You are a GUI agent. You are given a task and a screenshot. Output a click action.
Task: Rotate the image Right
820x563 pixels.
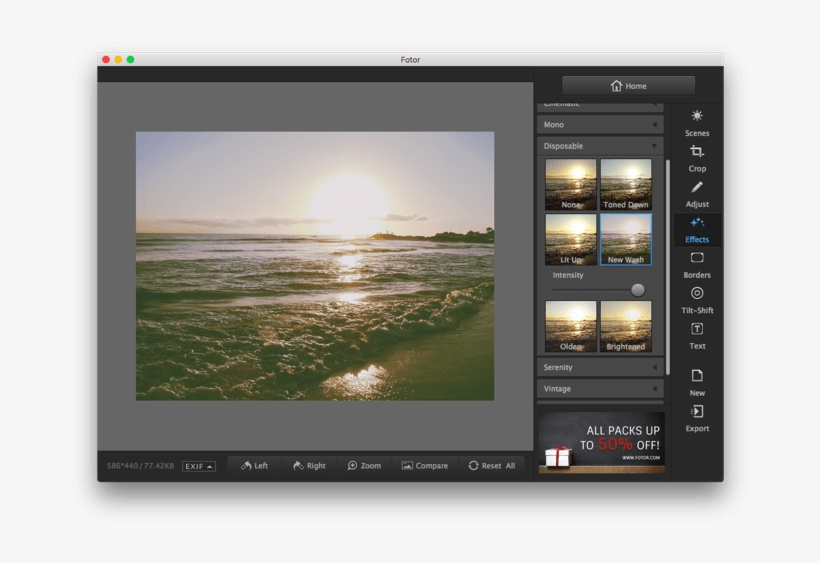309,465
